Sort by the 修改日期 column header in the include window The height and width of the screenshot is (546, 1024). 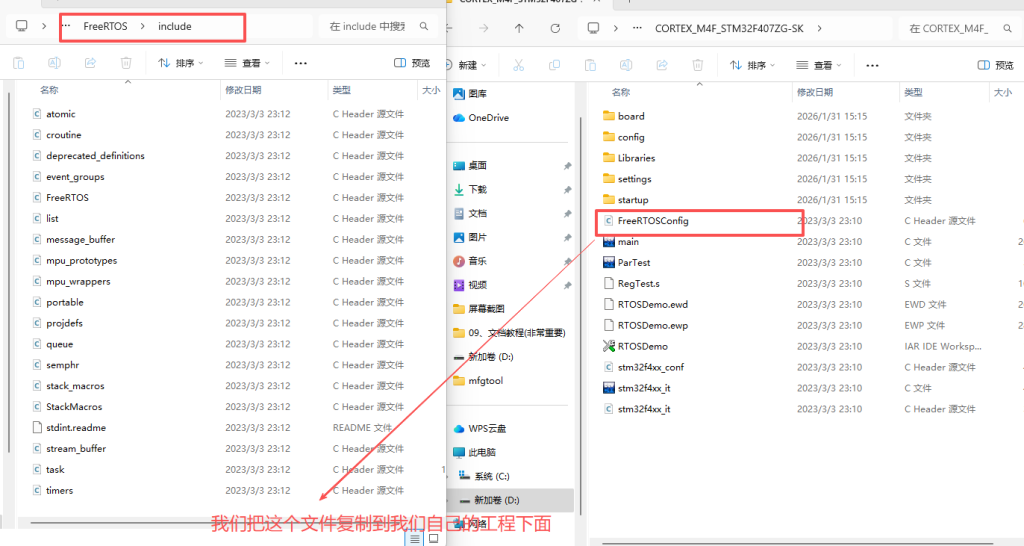243,90
